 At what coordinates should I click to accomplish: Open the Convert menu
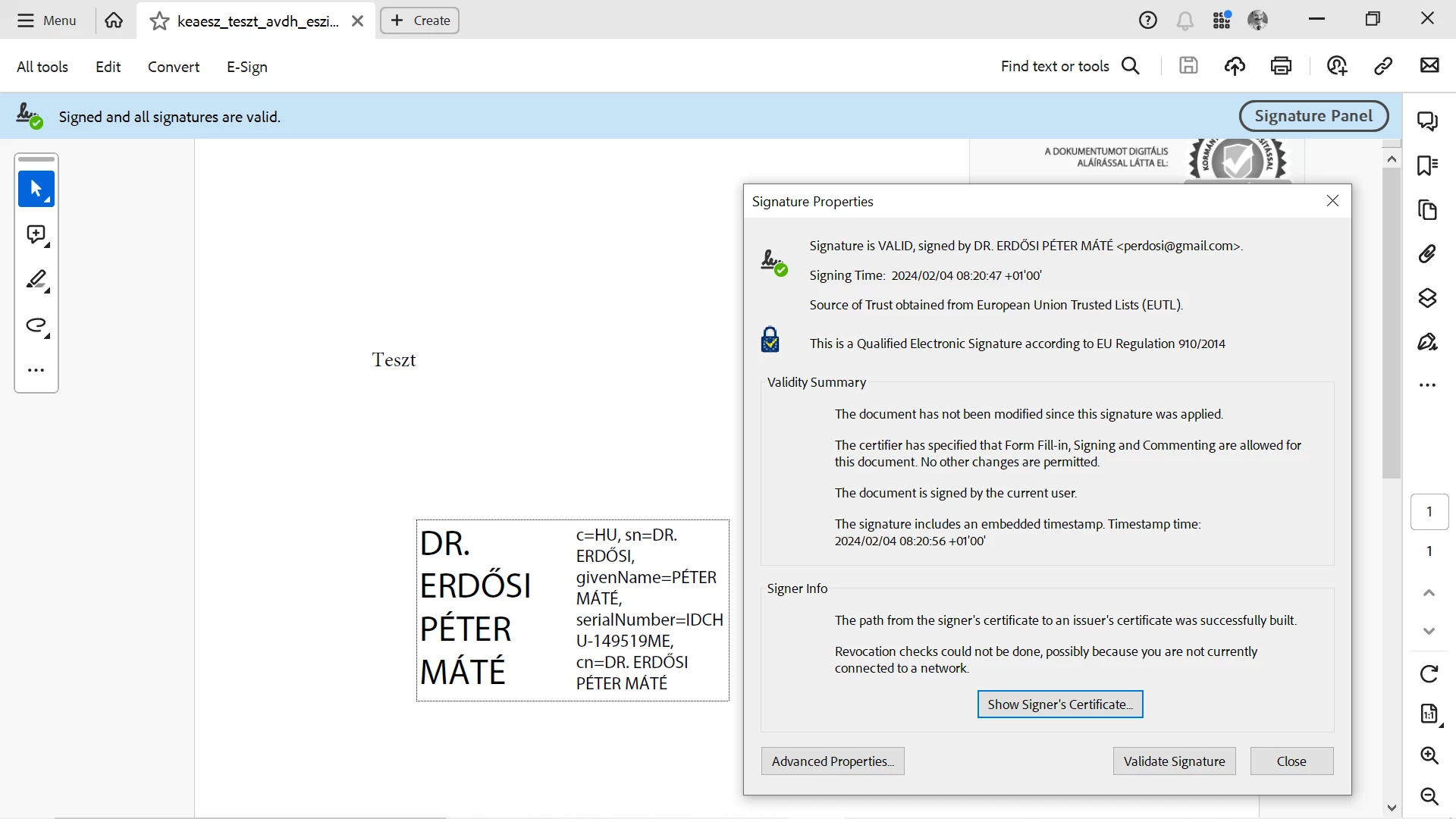point(174,67)
